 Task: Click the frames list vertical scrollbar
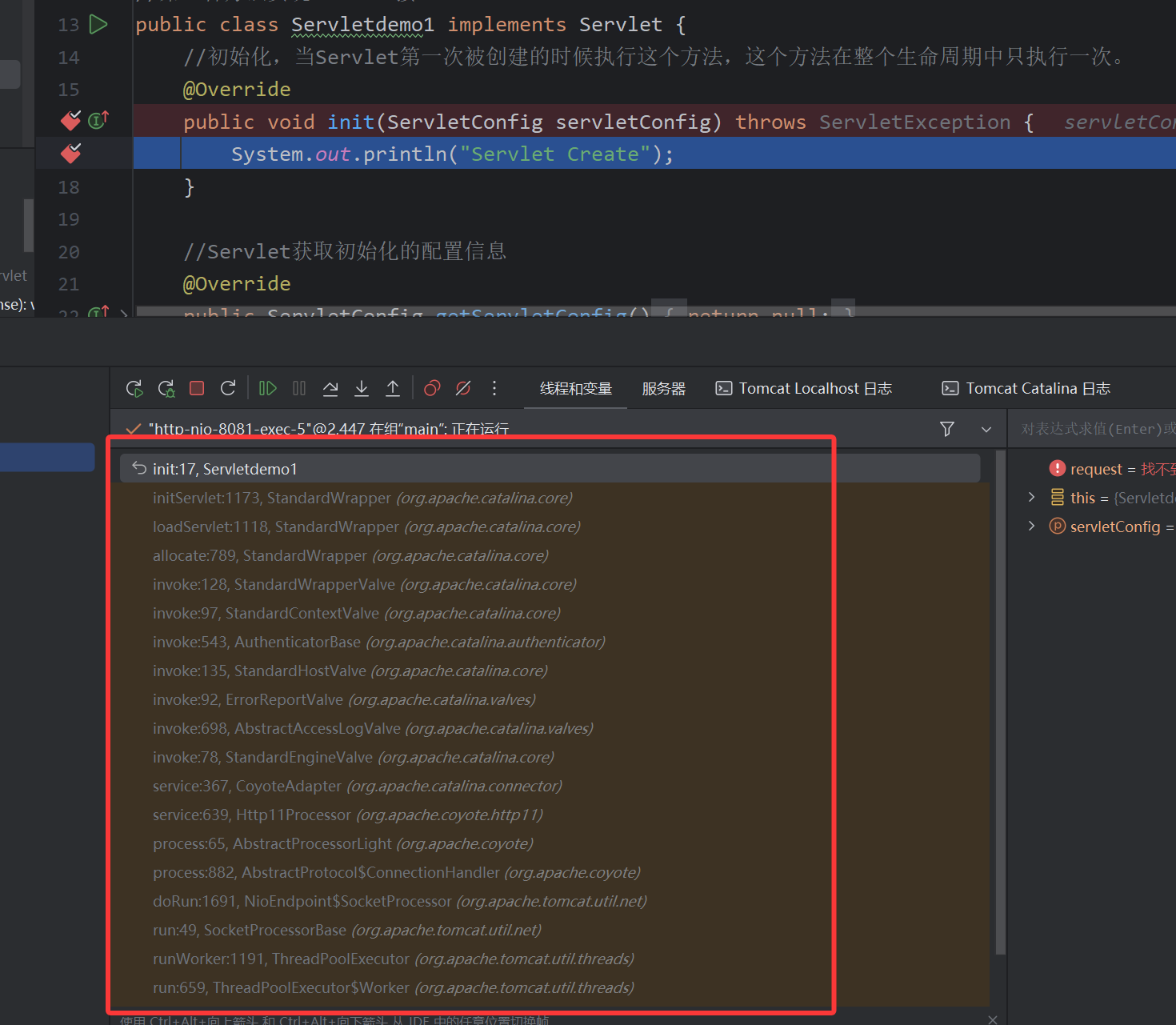click(x=1000, y=704)
